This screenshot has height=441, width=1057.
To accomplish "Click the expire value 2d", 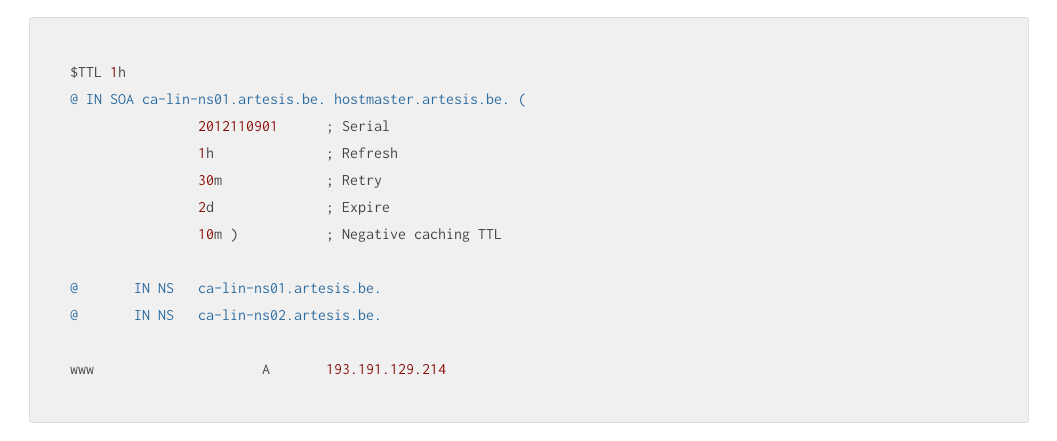I will click(206, 207).
